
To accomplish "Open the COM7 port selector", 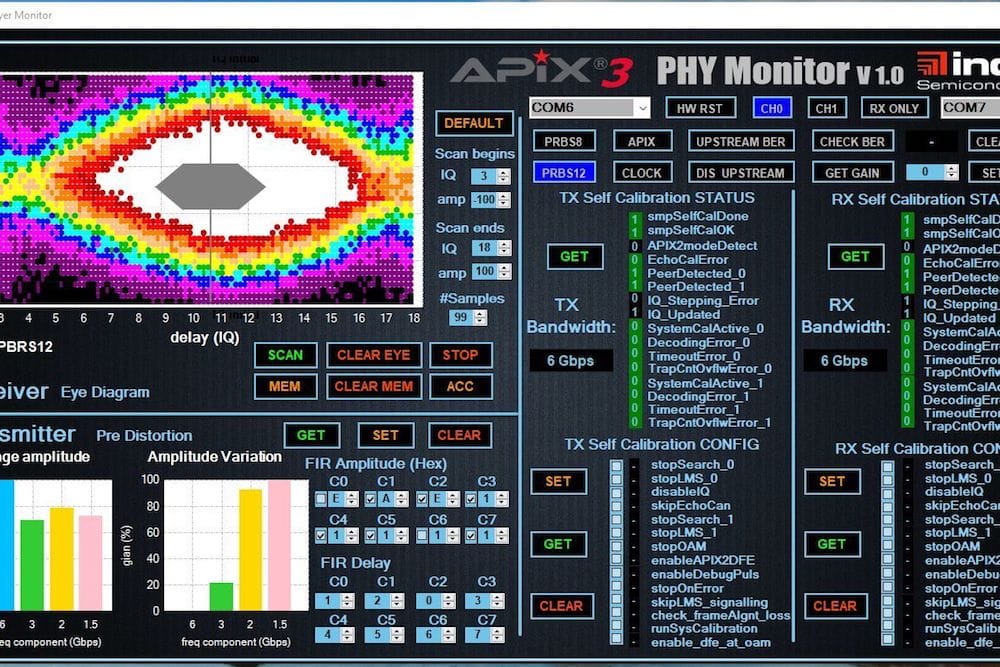I will (x=968, y=107).
